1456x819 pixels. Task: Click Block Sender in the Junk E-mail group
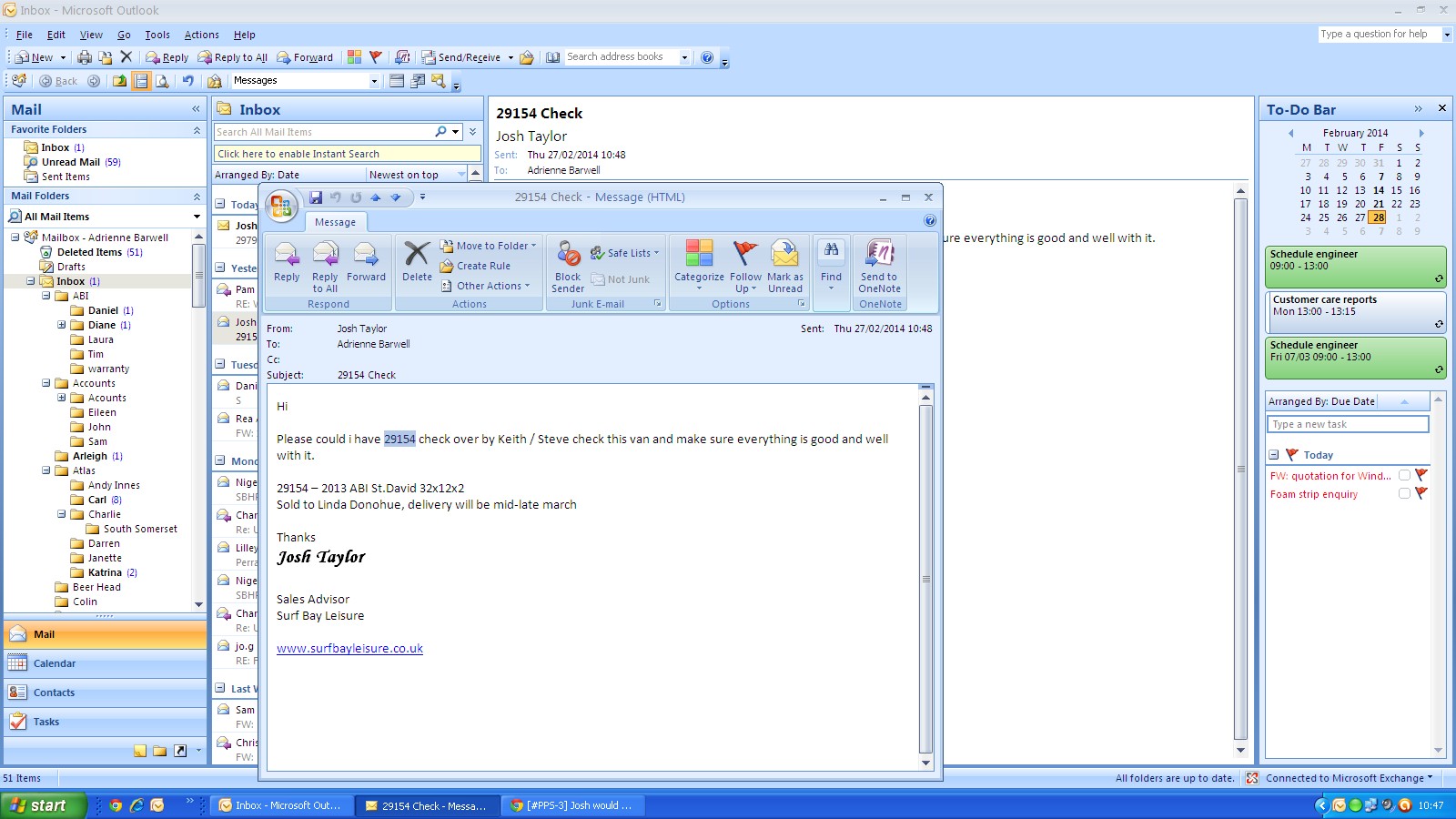click(x=568, y=267)
